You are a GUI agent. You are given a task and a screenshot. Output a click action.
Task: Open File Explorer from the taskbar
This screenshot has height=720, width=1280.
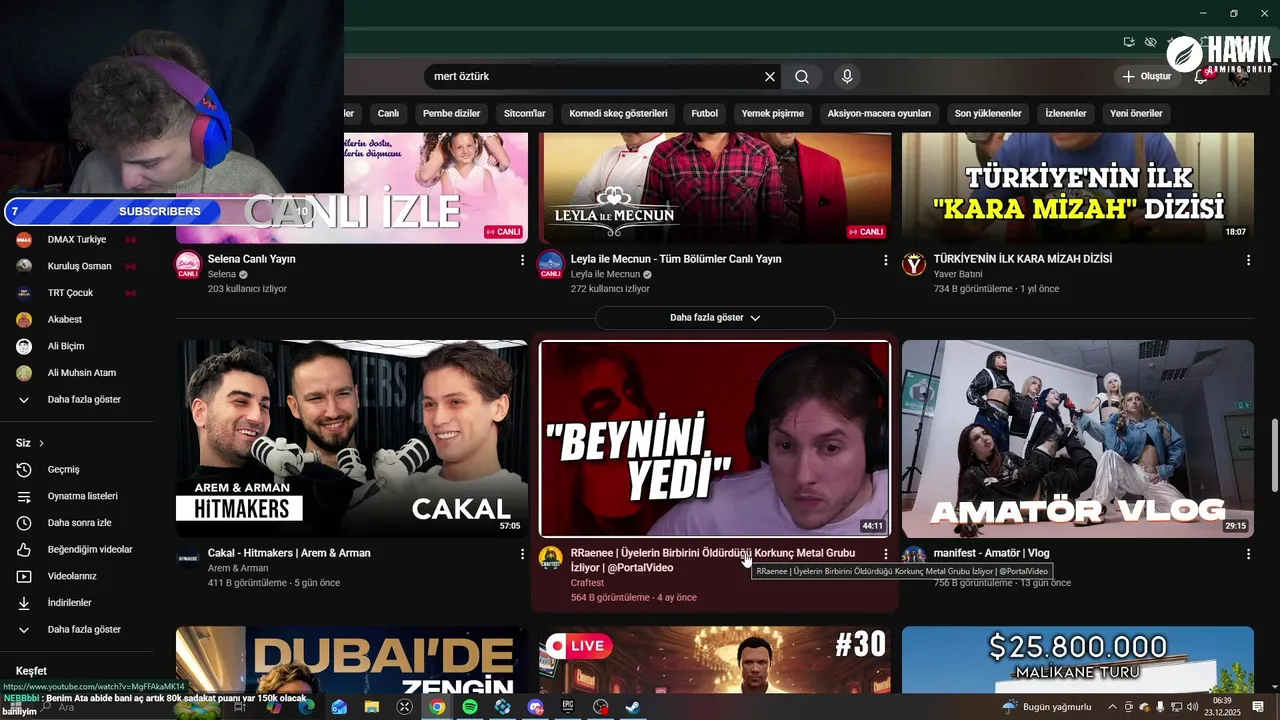(372, 707)
